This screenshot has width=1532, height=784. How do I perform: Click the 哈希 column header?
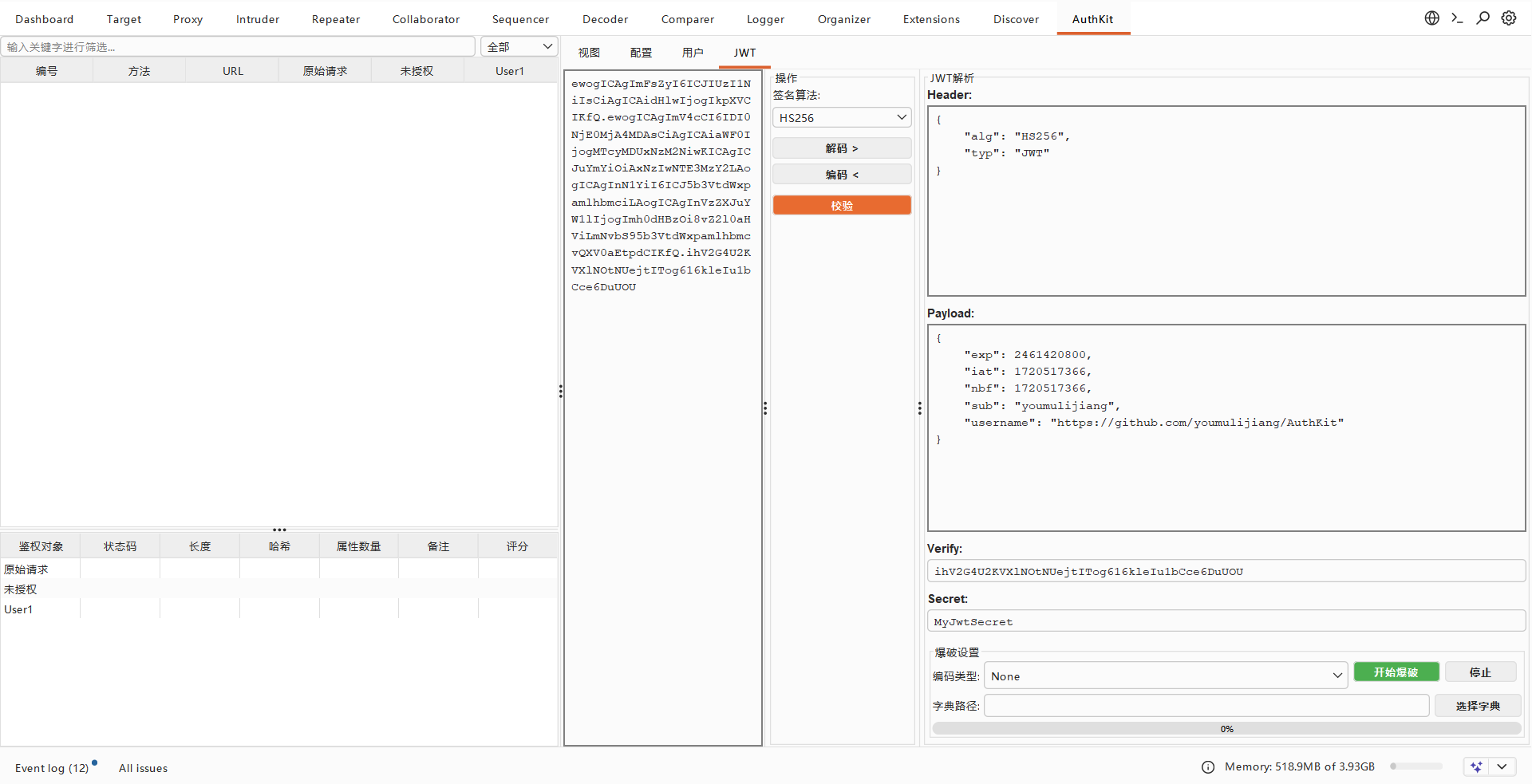(279, 546)
